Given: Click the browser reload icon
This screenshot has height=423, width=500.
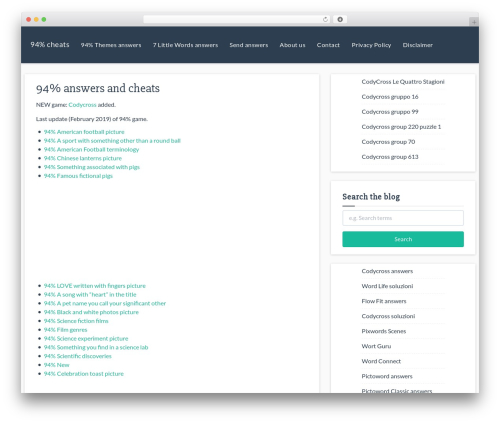Looking at the screenshot, I should (x=325, y=19).
